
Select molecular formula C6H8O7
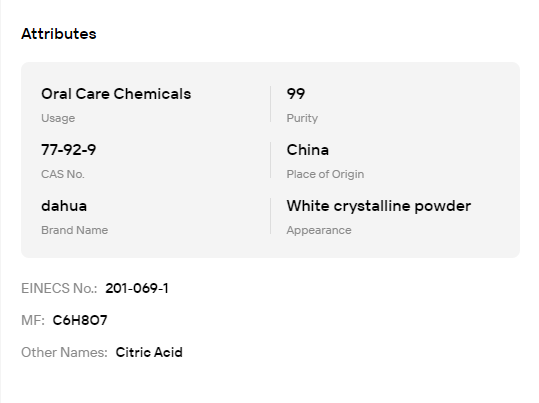pos(80,320)
